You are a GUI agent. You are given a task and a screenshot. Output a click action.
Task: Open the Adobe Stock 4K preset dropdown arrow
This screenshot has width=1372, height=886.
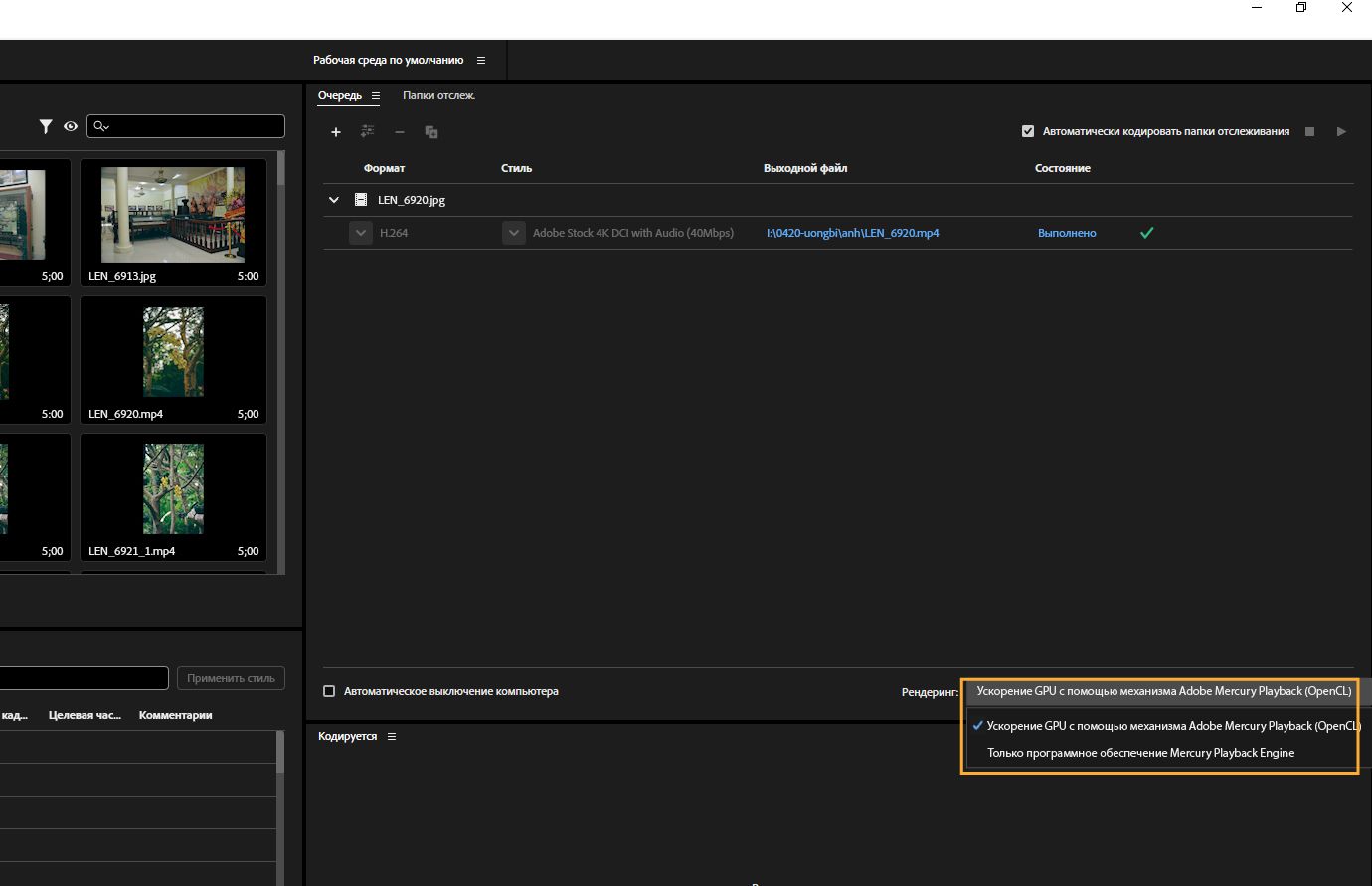point(514,233)
